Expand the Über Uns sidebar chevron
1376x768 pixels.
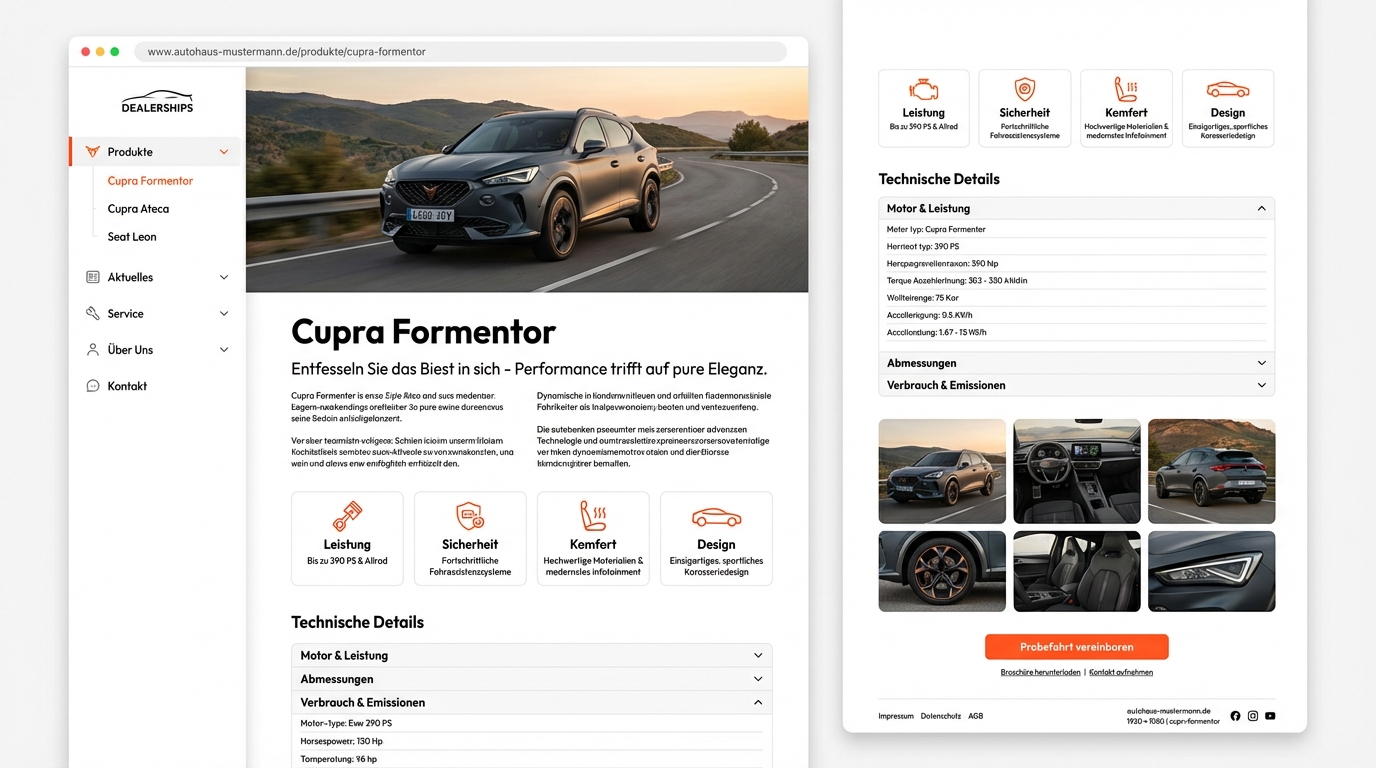(224, 350)
